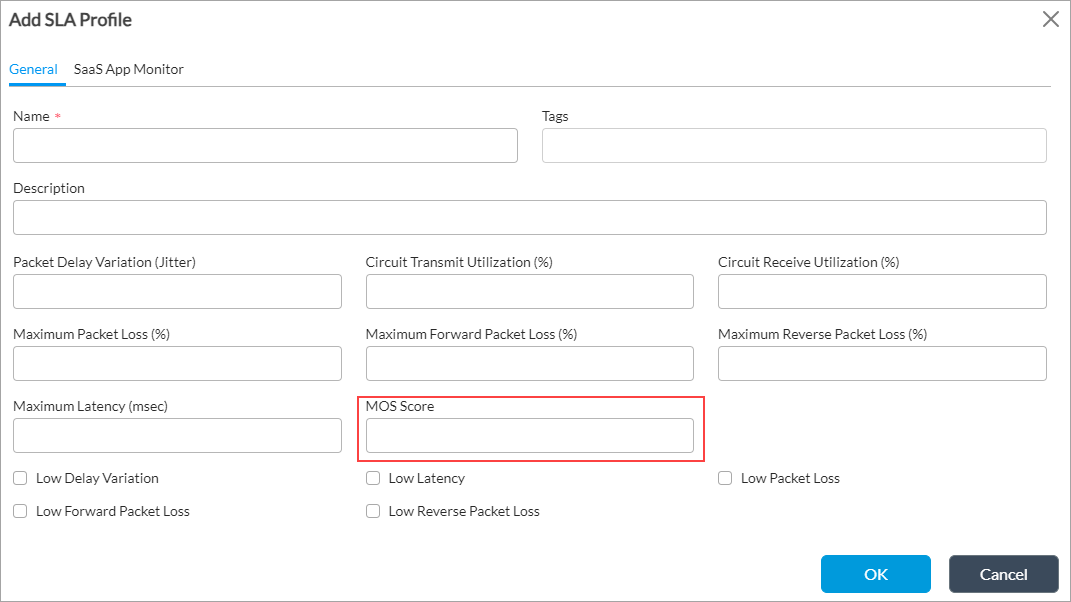Check the Low Packet Loss option
Image resolution: width=1071 pixels, height=602 pixels.
(x=725, y=478)
